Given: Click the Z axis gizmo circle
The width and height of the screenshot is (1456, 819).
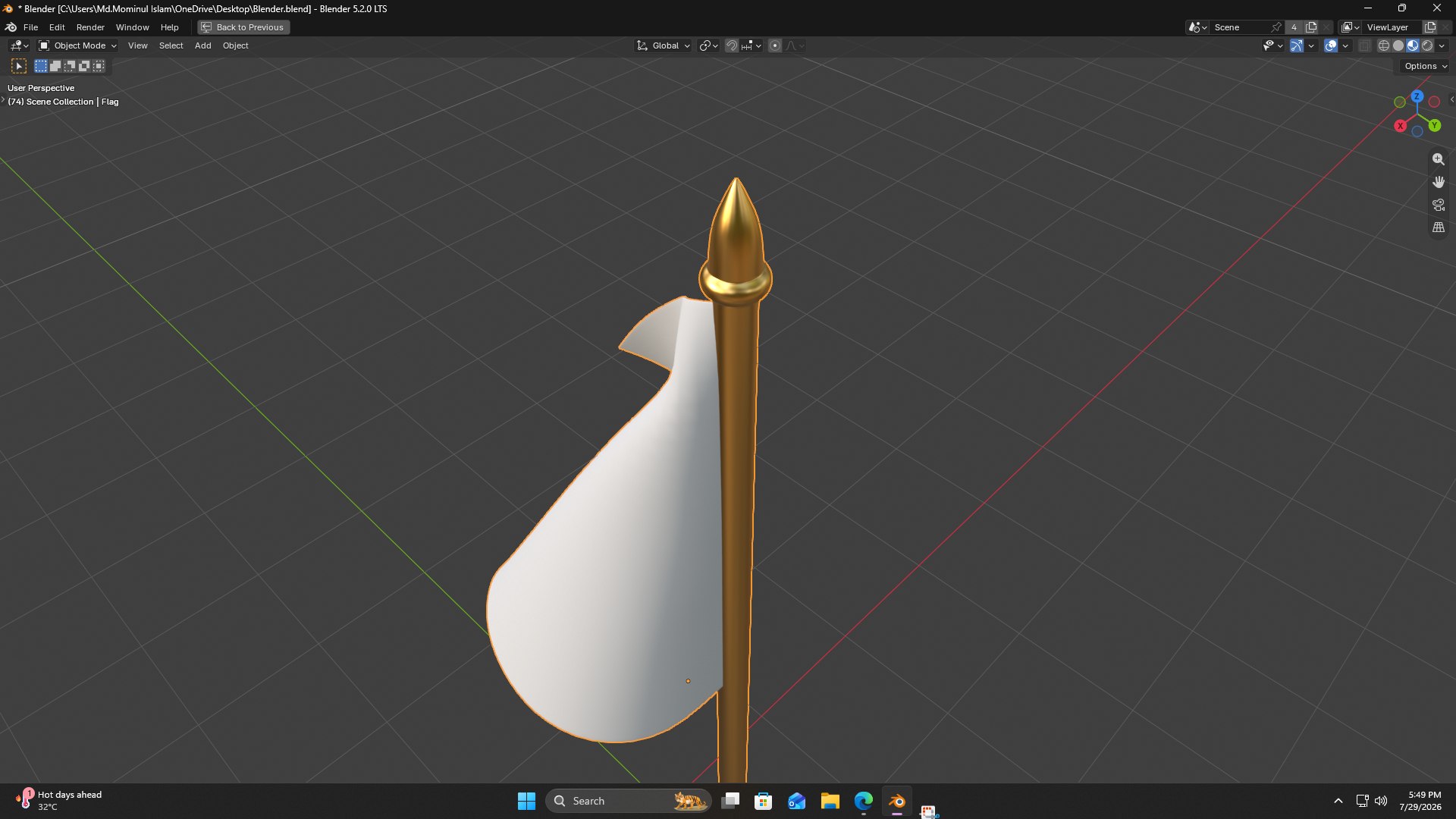Looking at the screenshot, I should [1417, 96].
